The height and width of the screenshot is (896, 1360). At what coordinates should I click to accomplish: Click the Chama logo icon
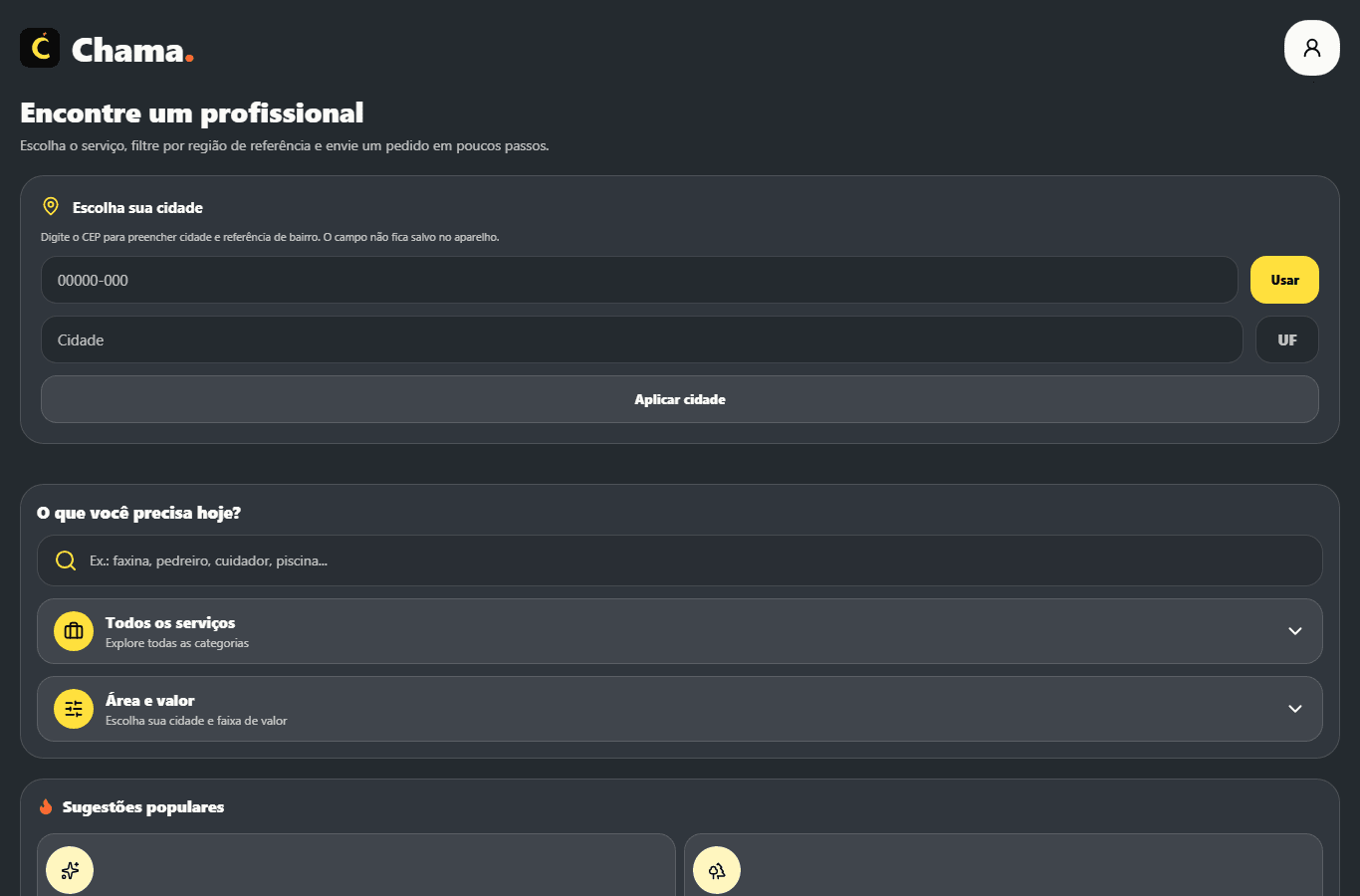[40, 48]
